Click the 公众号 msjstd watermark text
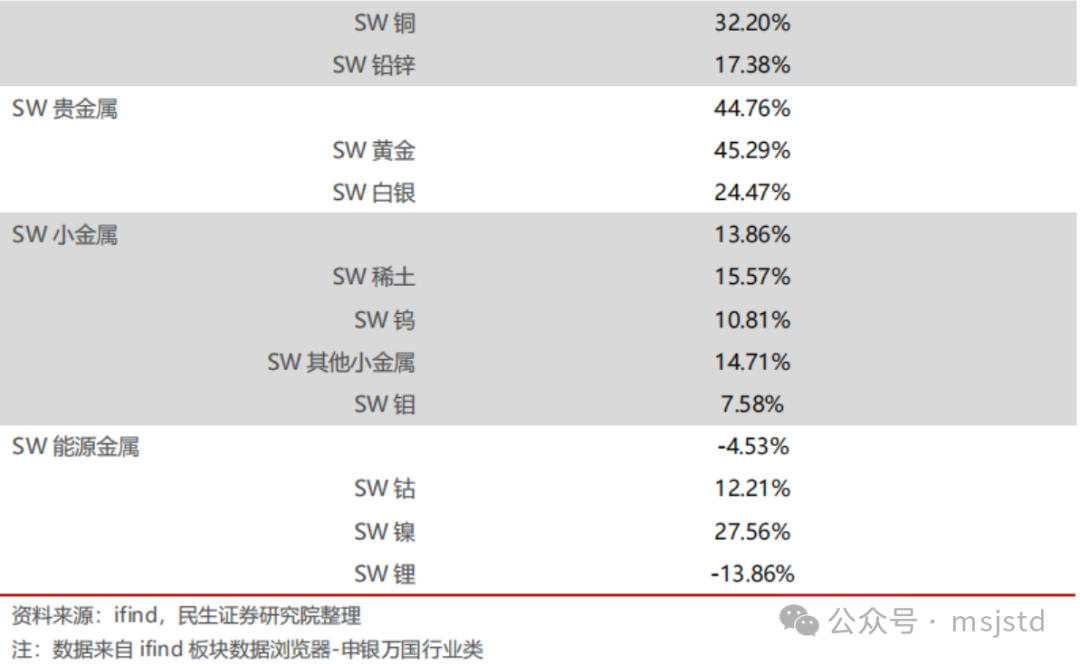Image resolution: width=1080 pixels, height=664 pixels. click(x=937, y=621)
